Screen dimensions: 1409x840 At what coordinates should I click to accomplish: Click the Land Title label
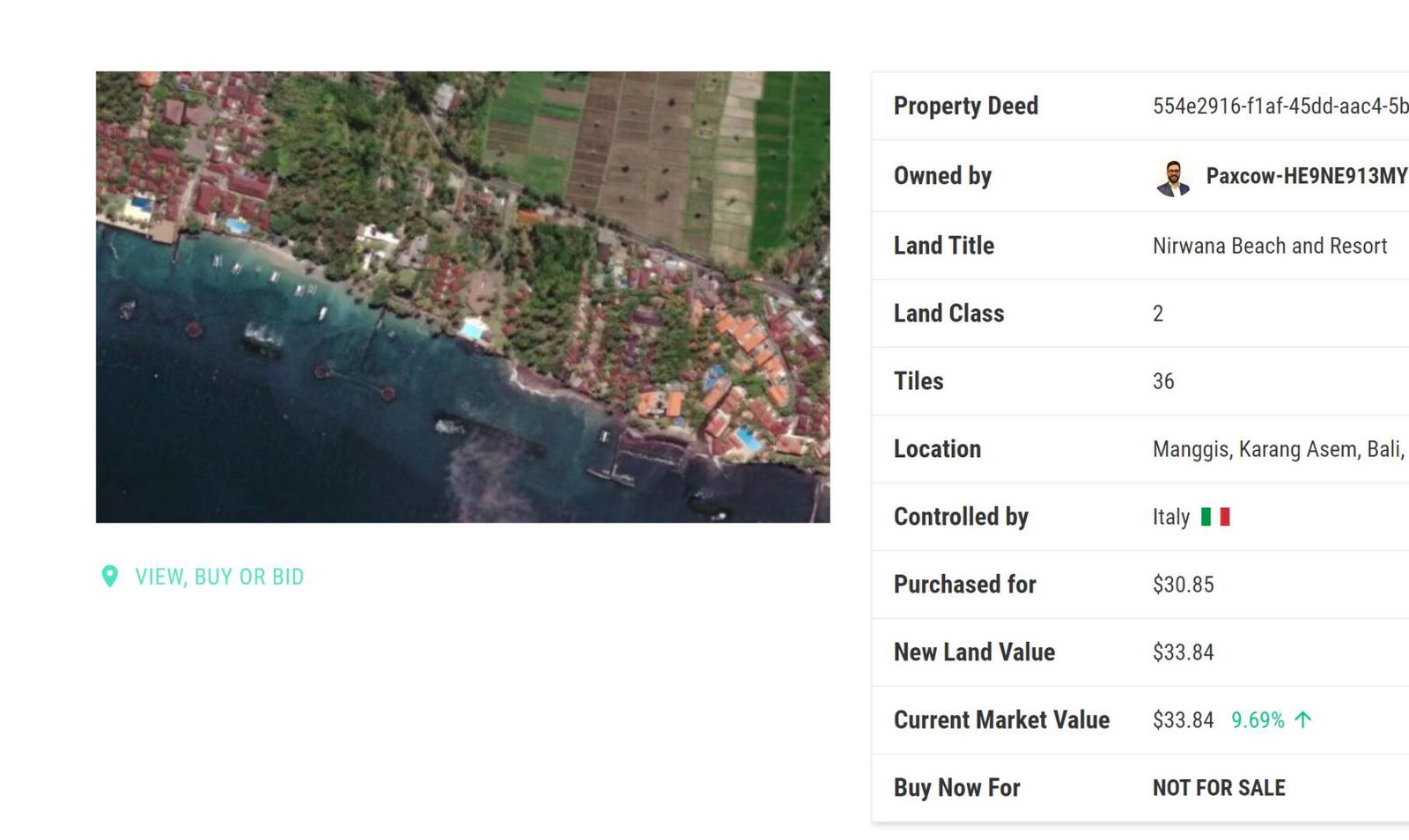(x=944, y=246)
